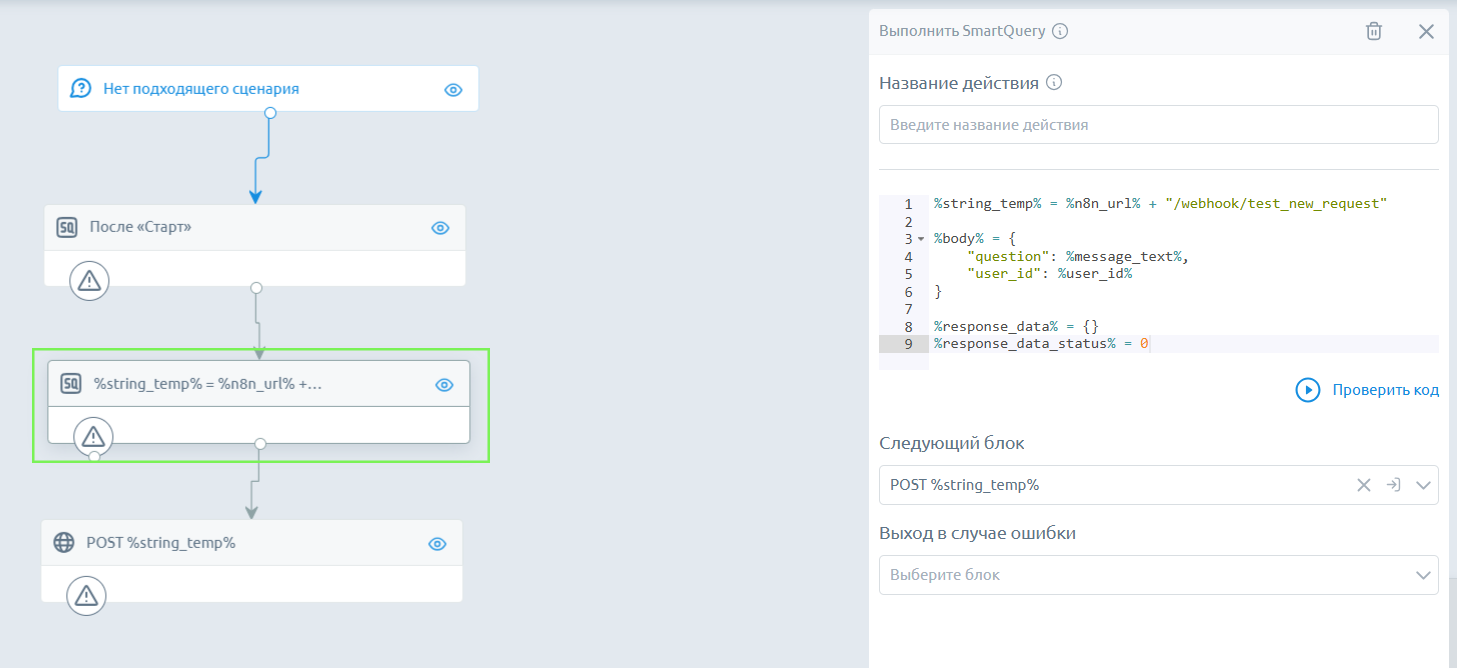Image resolution: width=1457 pixels, height=668 pixels.
Task: Collapse code fold arrow on line 3
Action: pyautogui.click(x=920, y=240)
